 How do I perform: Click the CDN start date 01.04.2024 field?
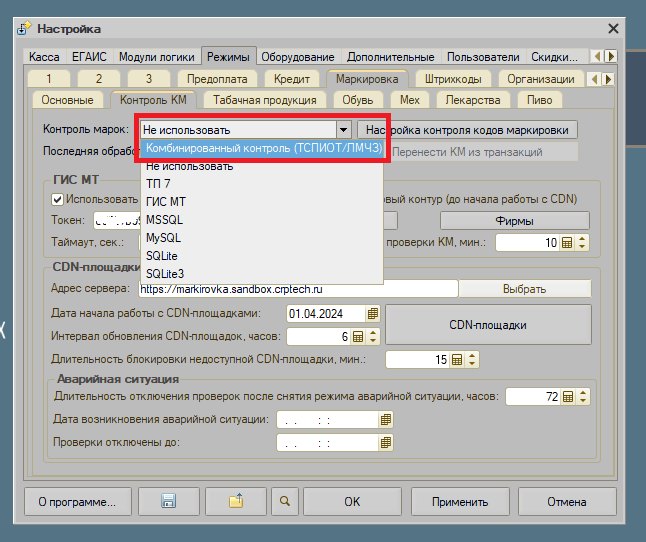[325, 314]
